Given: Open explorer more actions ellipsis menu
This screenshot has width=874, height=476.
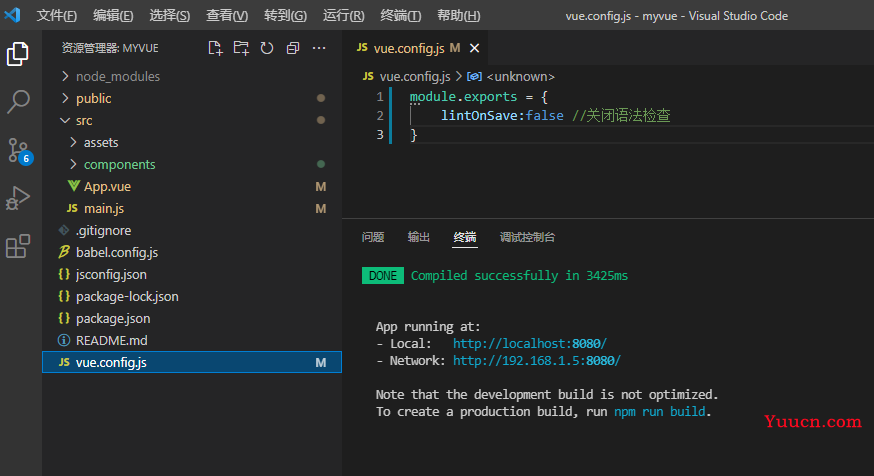Looking at the screenshot, I should tap(319, 48).
